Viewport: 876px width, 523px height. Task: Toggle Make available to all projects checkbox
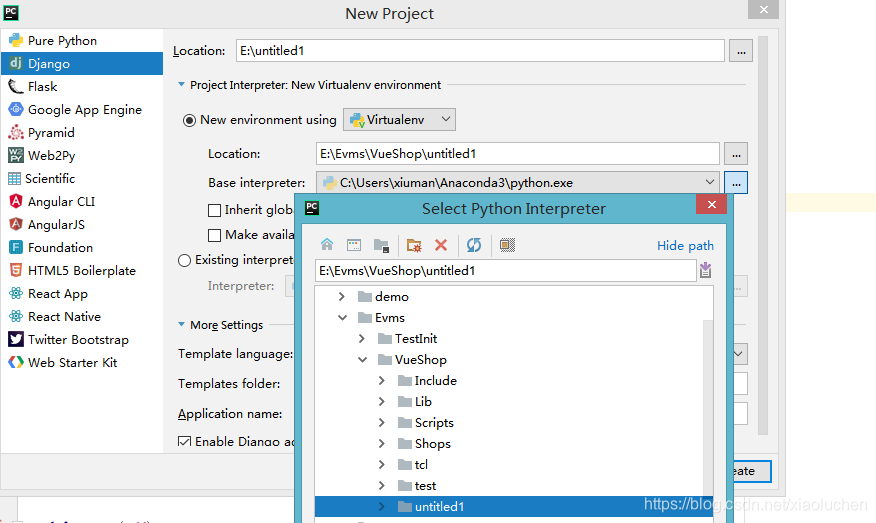pyautogui.click(x=214, y=235)
